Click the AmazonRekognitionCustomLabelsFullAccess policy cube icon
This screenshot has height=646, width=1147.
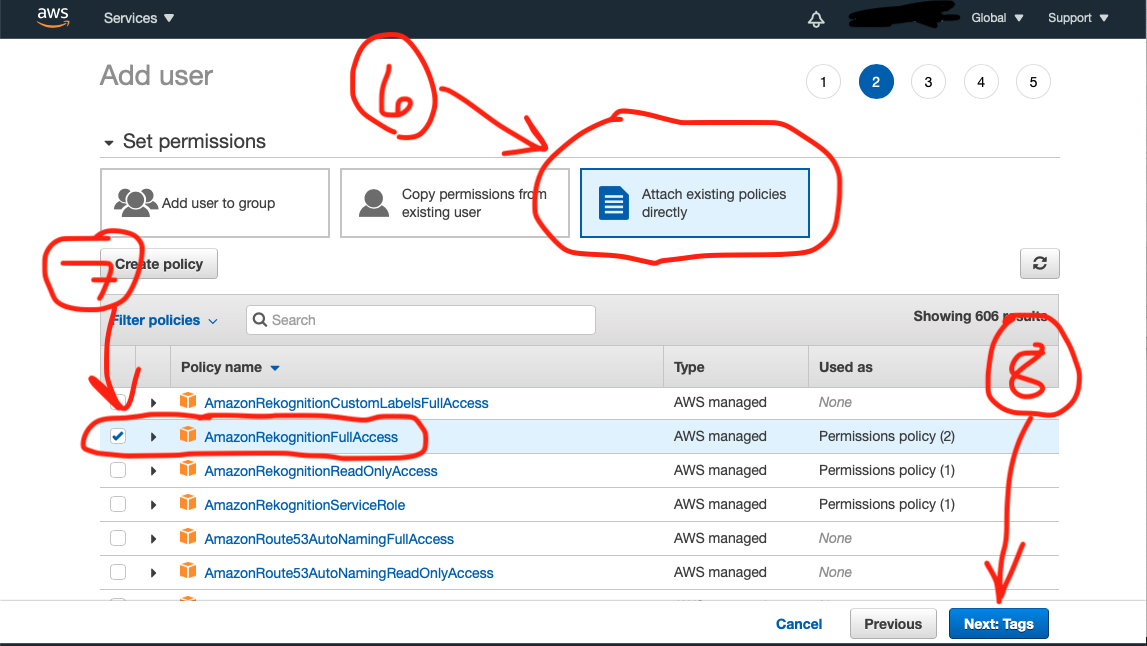pos(188,400)
